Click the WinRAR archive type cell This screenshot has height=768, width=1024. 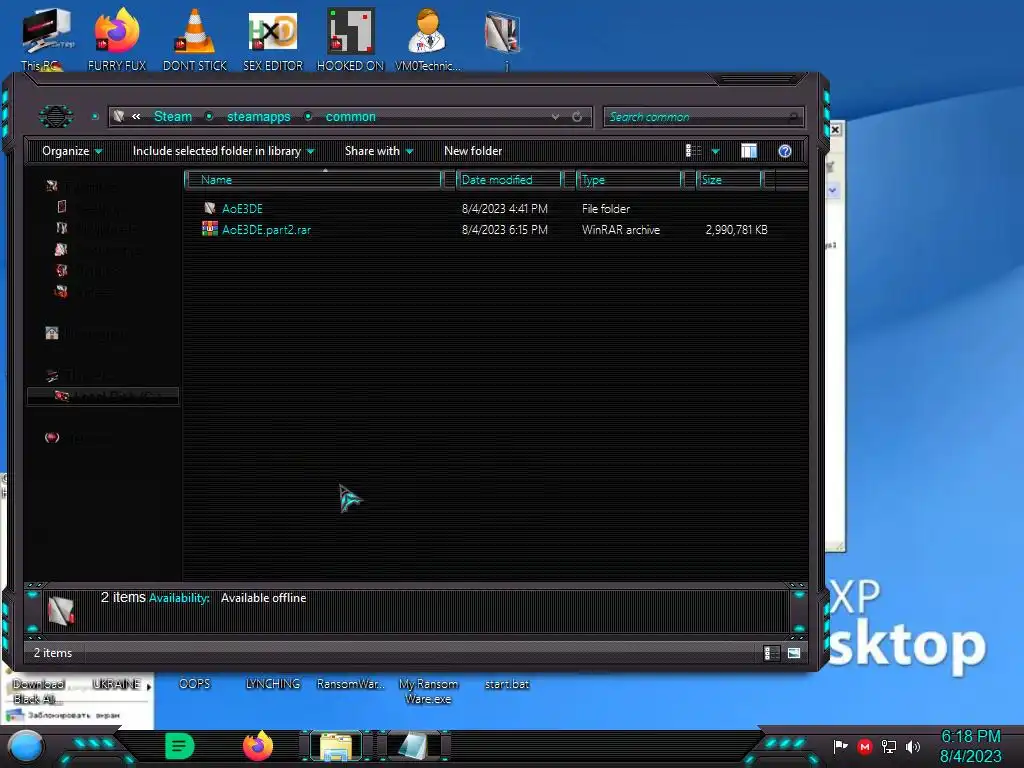click(x=620, y=230)
